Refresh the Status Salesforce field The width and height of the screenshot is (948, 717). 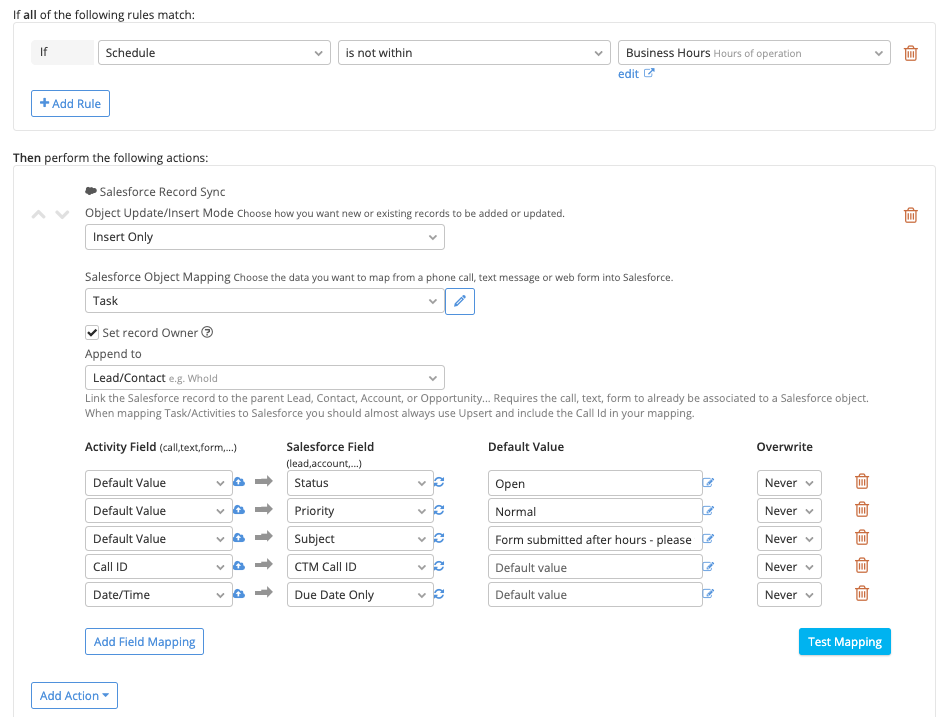tap(439, 483)
